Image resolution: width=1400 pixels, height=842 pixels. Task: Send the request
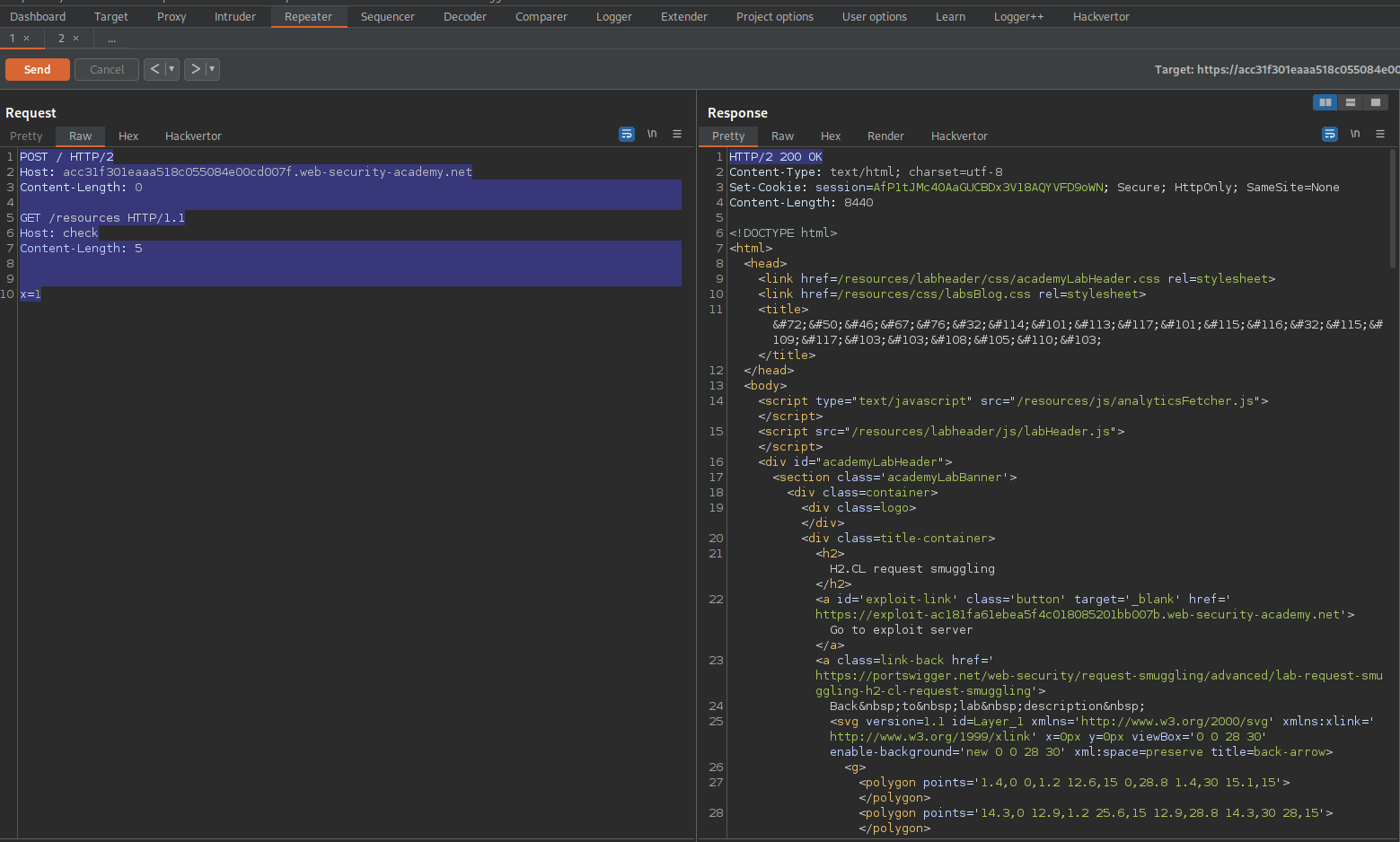38,69
